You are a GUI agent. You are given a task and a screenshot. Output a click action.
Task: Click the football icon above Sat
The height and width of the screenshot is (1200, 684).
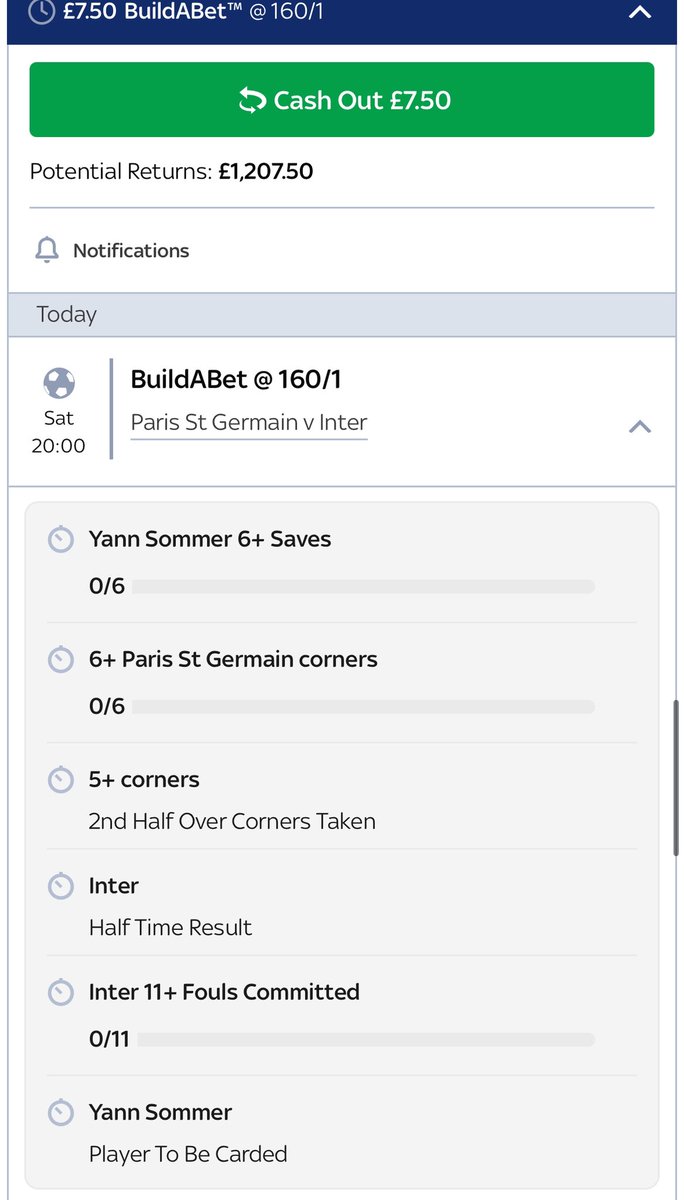pyautogui.click(x=59, y=383)
